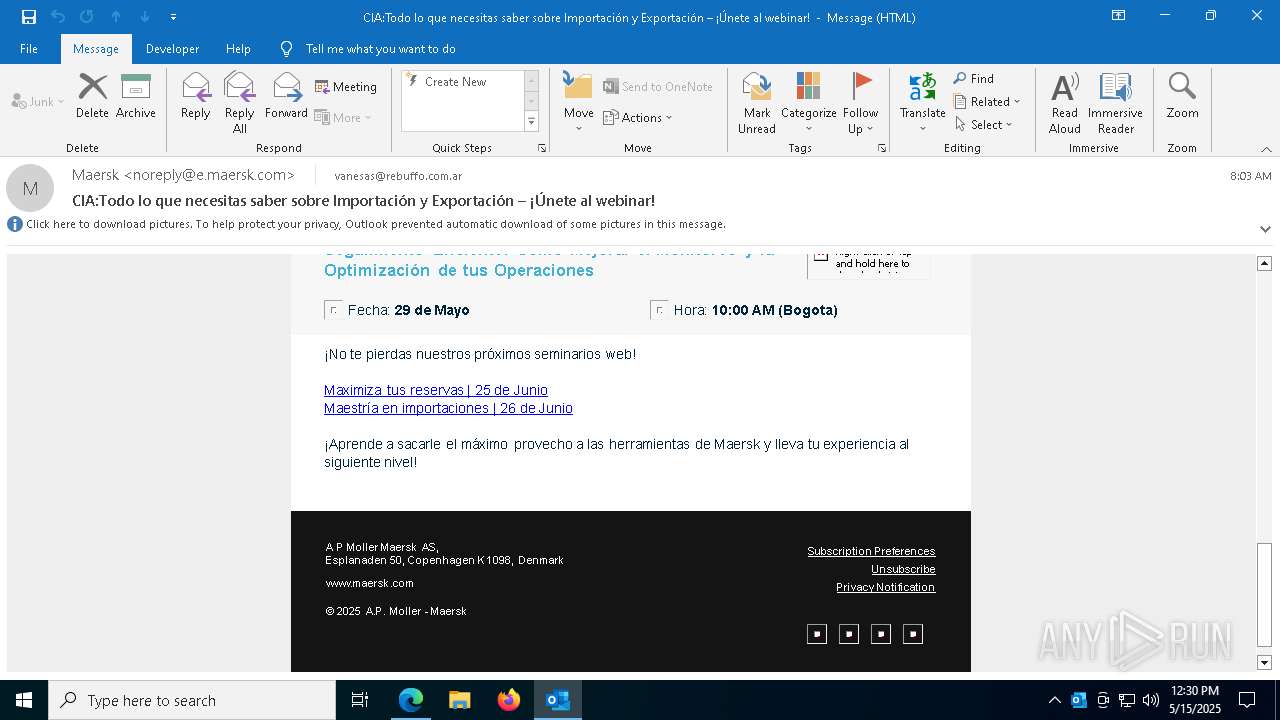Screen dimensions: 1280x720
Task: Open Quick Steps dialog launcher
Action: pos(542,148)
